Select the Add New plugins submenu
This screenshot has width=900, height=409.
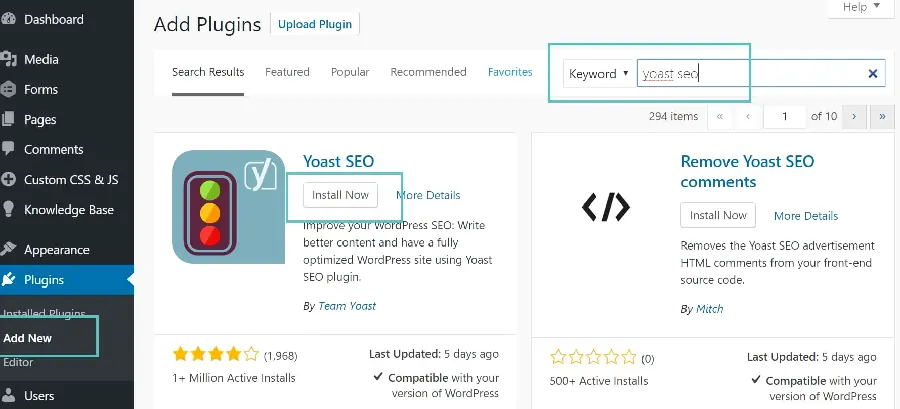coord(28,338)
